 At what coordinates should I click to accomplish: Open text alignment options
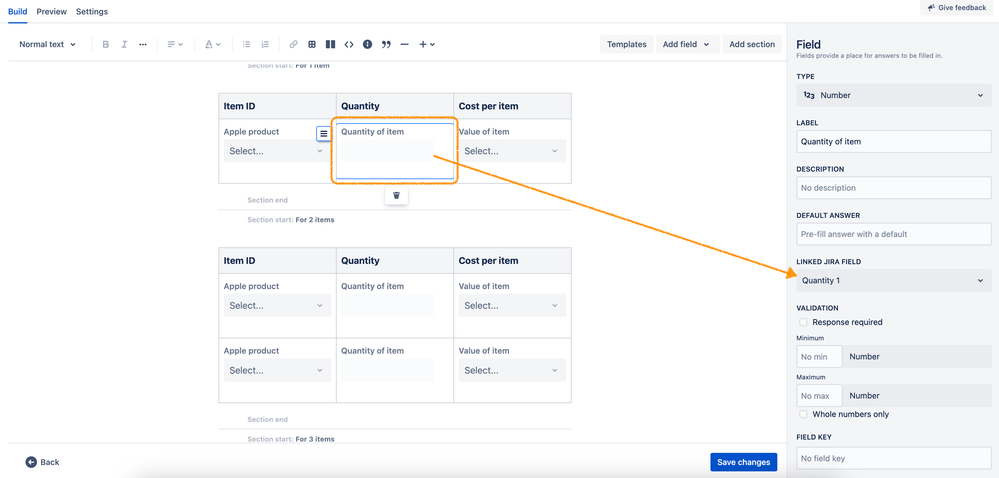[175, 45]
